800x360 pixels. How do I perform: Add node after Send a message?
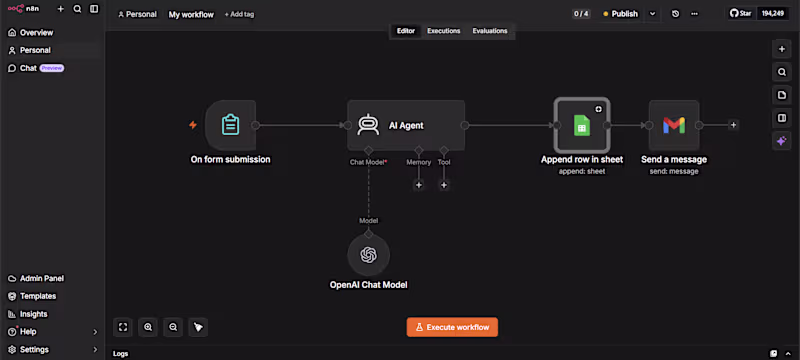(x=733, y=125)
